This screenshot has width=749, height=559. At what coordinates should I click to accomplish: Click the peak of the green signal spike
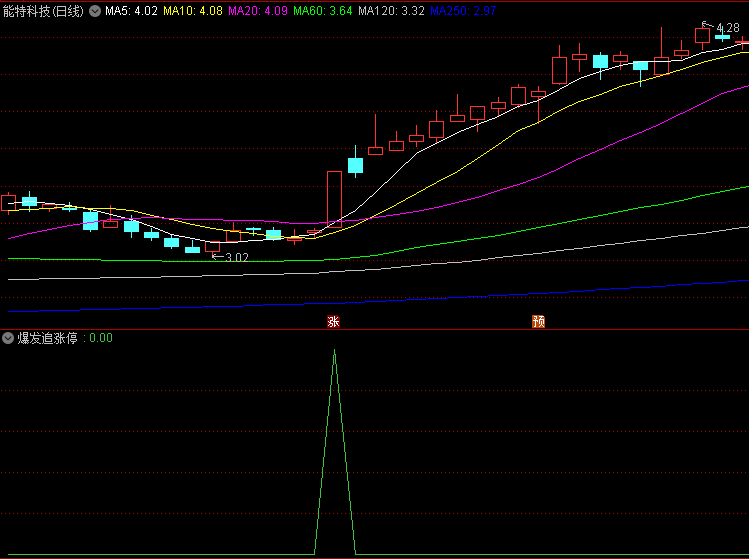click(x=334, y=351)
